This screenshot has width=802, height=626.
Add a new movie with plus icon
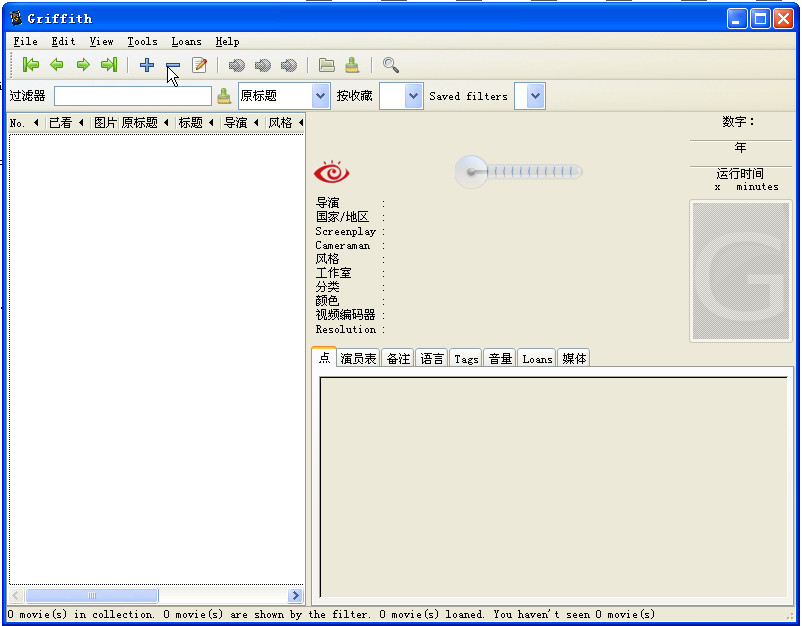(147, 65)
